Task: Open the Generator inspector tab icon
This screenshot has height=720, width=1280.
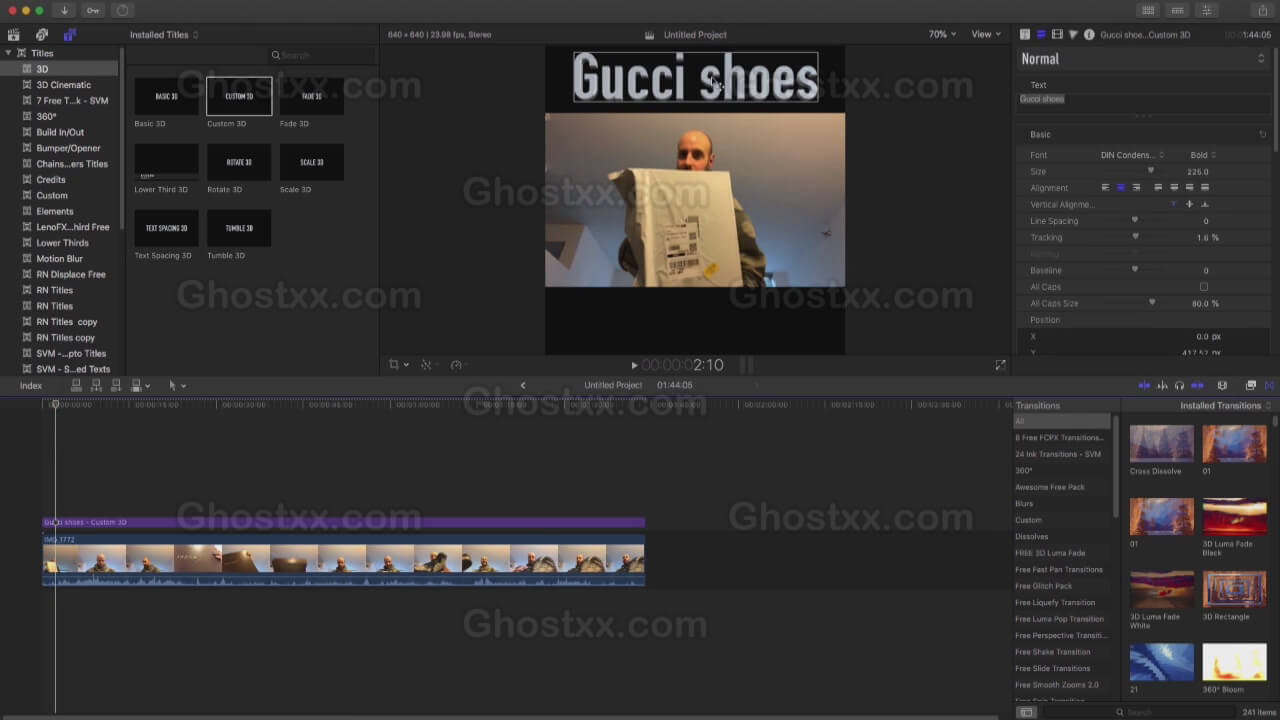Action: (x=1073, y=34)
